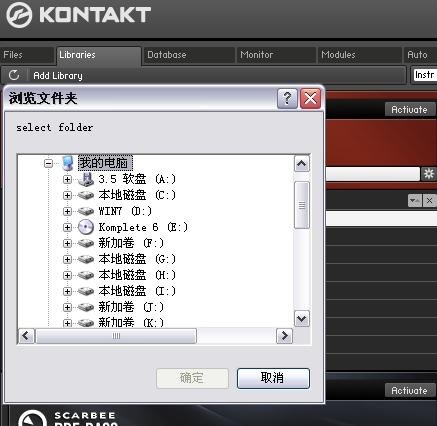
Task: Select Komplete 6 (E:) disc
Action: click(x=143, y=227)
